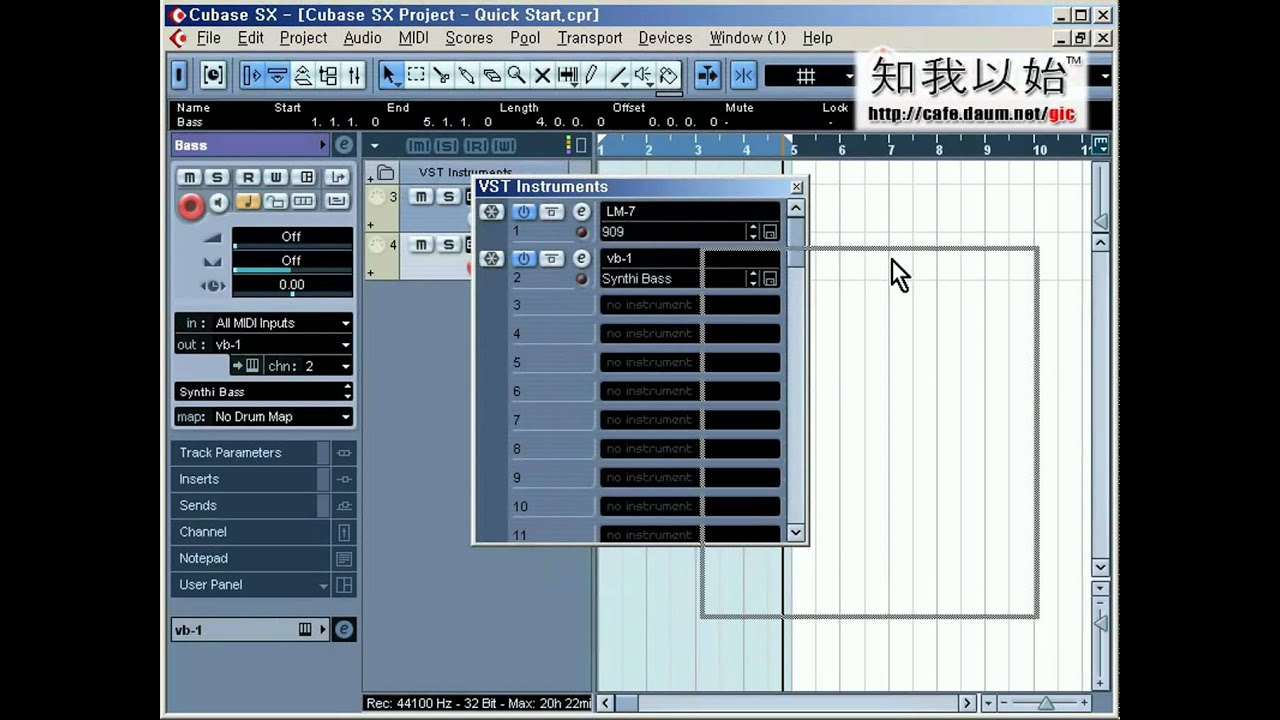Open the MIDI output vb-1 dropdown
The height and width of the screenshot is (720, 1280).
[x=264, y=345]
